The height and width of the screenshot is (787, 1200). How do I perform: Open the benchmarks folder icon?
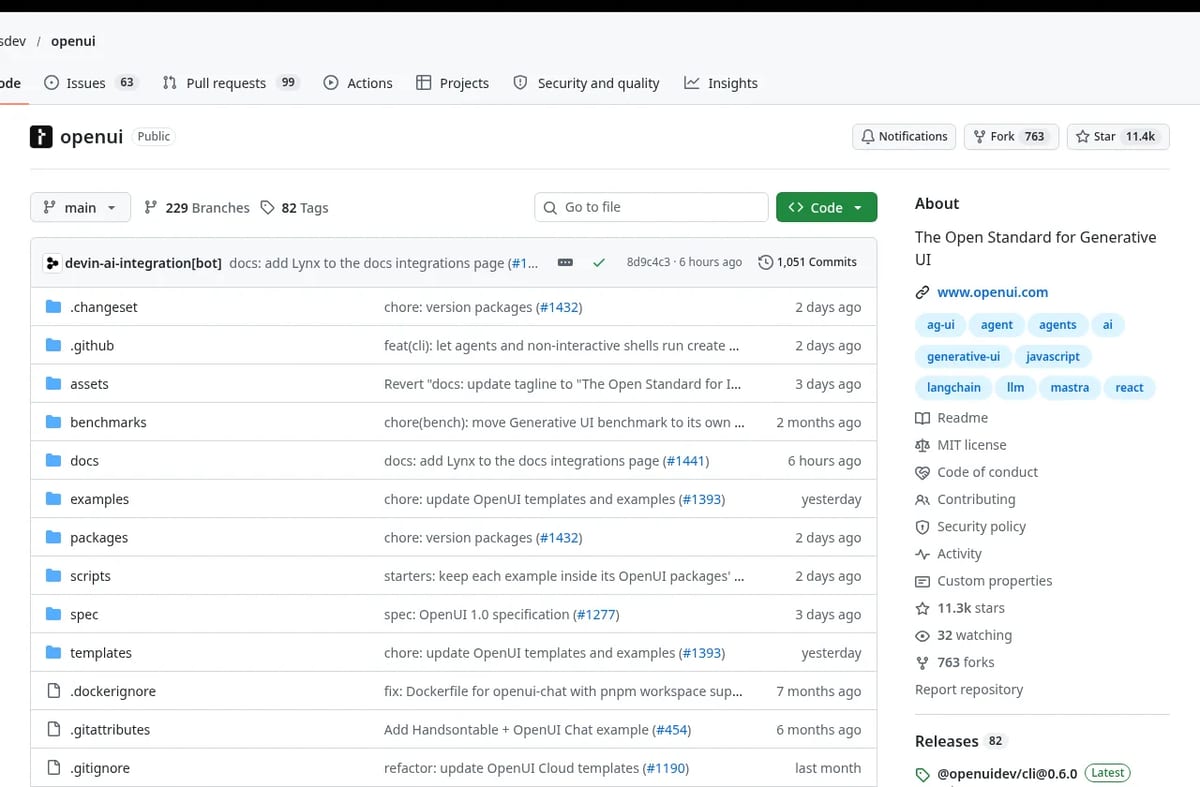(x=54, y=422)
